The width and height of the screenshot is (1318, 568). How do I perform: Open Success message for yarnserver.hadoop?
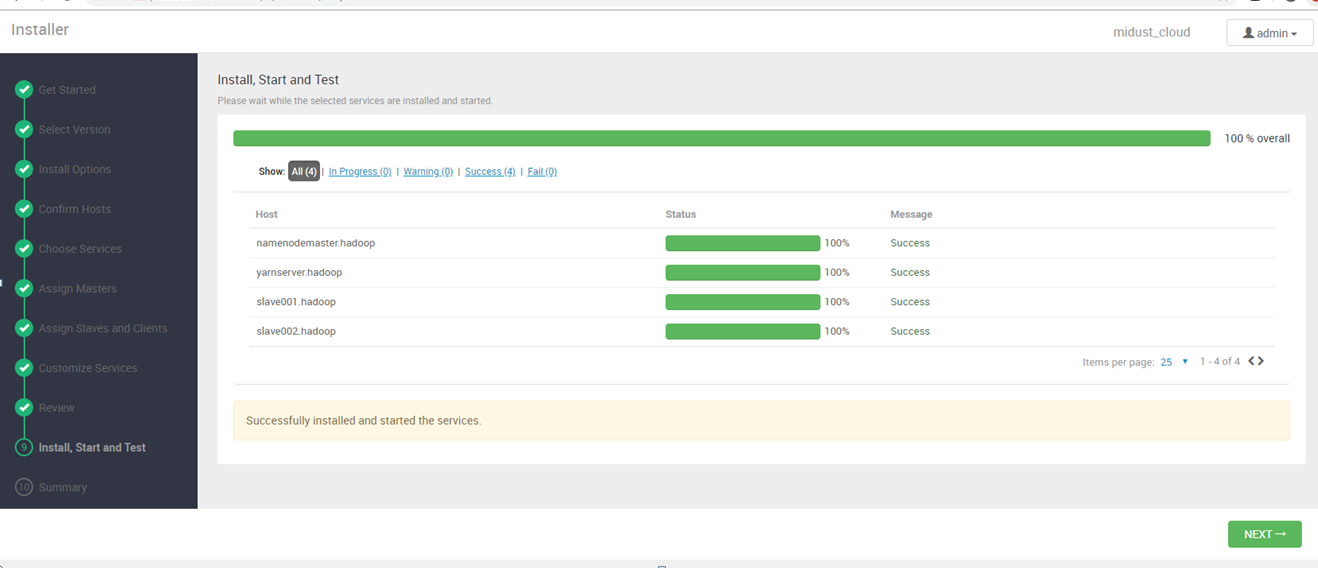pyautogui.click(x=910, y=272)
